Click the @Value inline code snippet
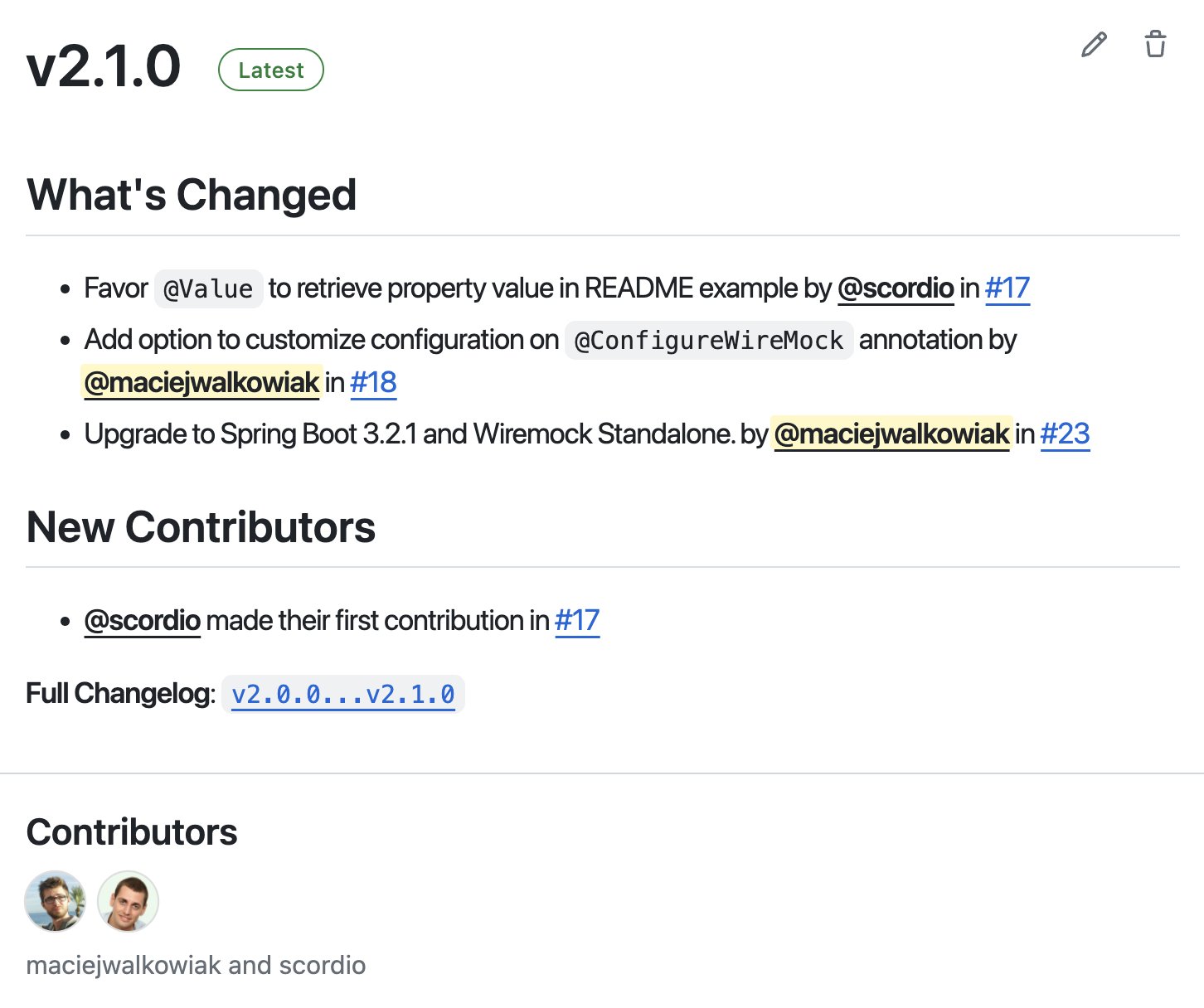This screenshot has height=1008, width=1204. click(209, 289)
